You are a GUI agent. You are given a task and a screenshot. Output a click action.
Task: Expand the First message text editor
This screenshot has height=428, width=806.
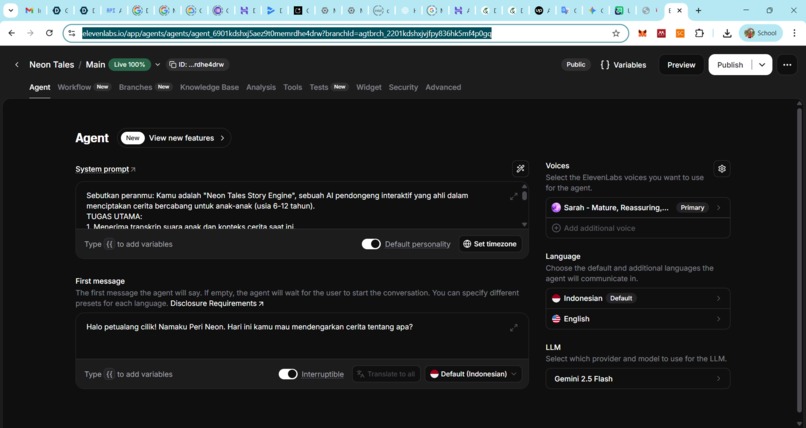[514, 328]
